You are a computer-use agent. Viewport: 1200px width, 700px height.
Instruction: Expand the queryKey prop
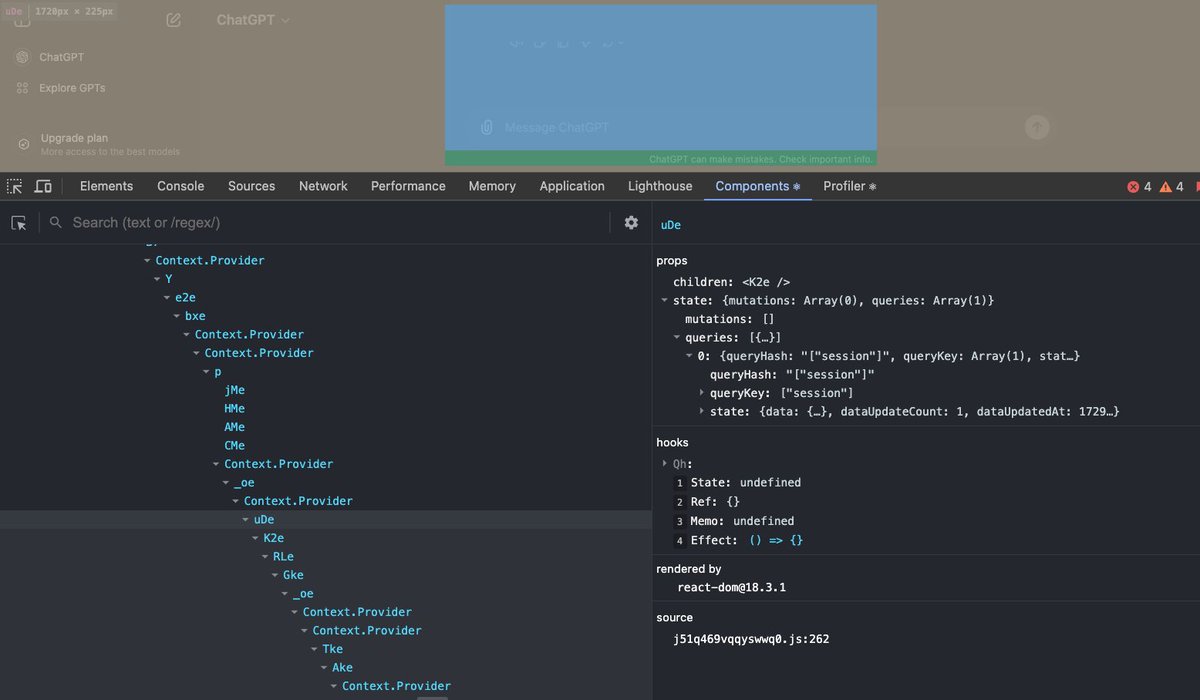702,393
